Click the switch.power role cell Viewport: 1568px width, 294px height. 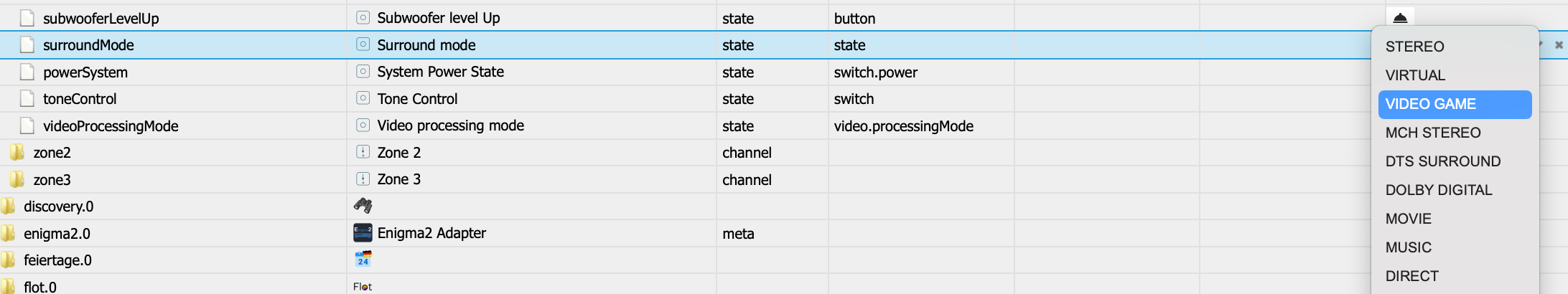click(875, 72)
